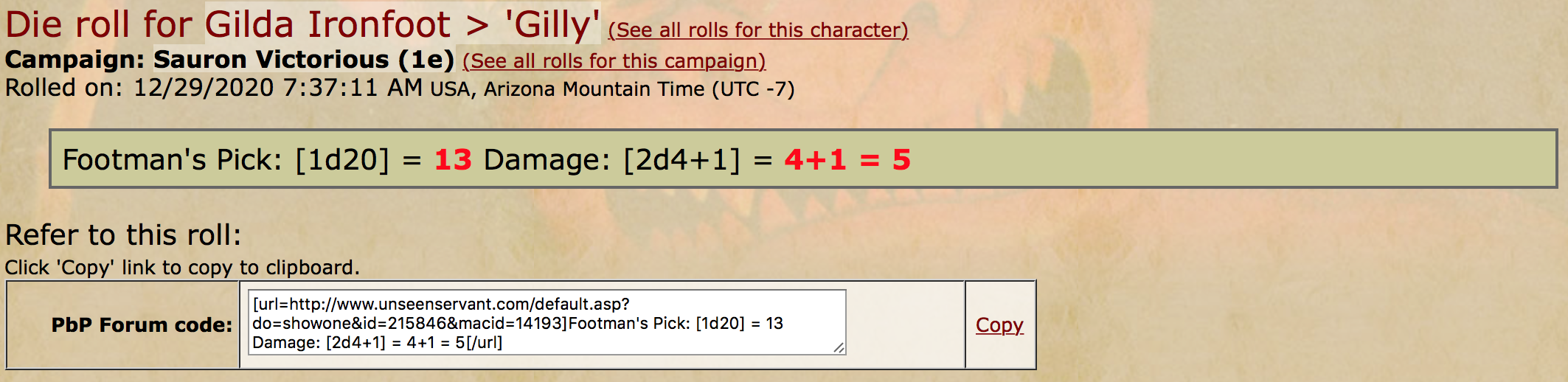Open the 'See all rolls for this campaign' link
Image resolution: width=1568 pixels, height=382 pixels.
tap(614, 61)
